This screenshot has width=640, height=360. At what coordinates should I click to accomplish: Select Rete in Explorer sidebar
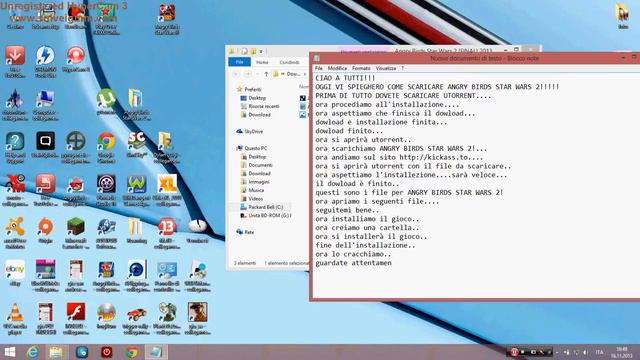249,232
